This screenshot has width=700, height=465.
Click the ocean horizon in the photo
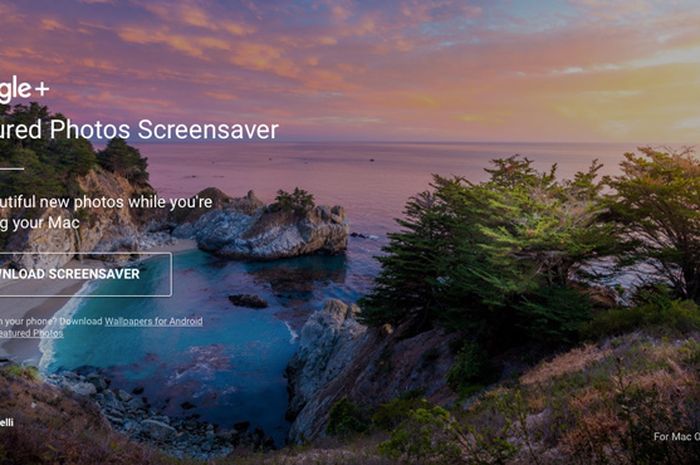424,143
